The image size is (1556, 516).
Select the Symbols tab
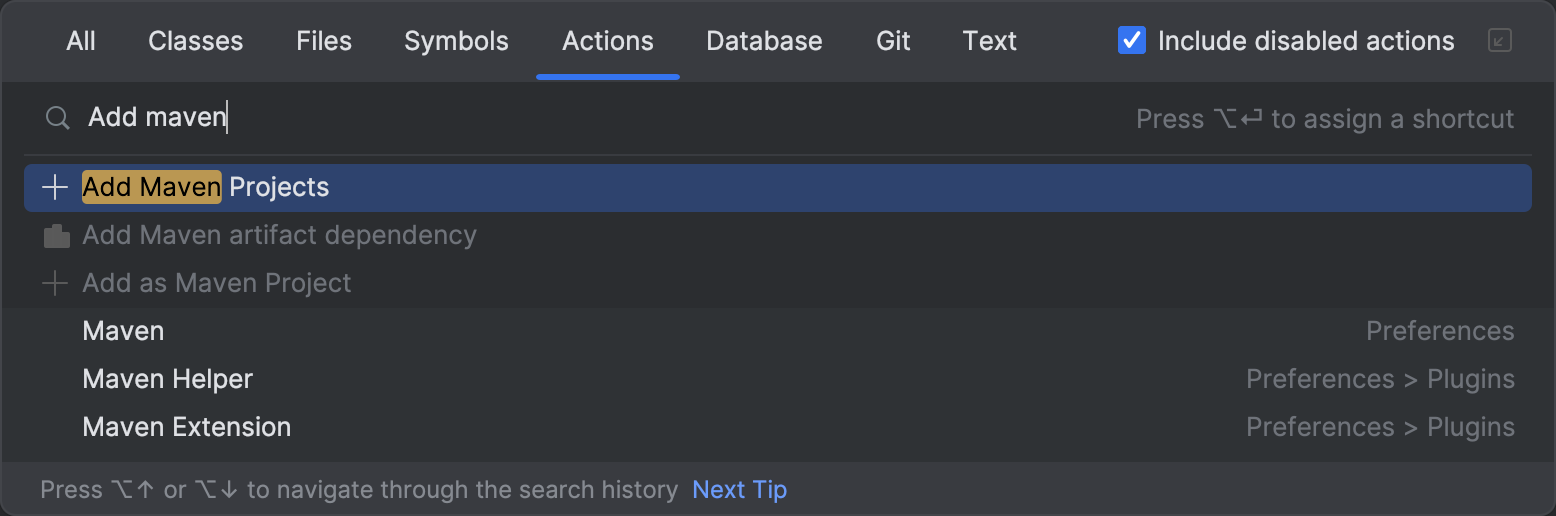click(x=456, y=41)
